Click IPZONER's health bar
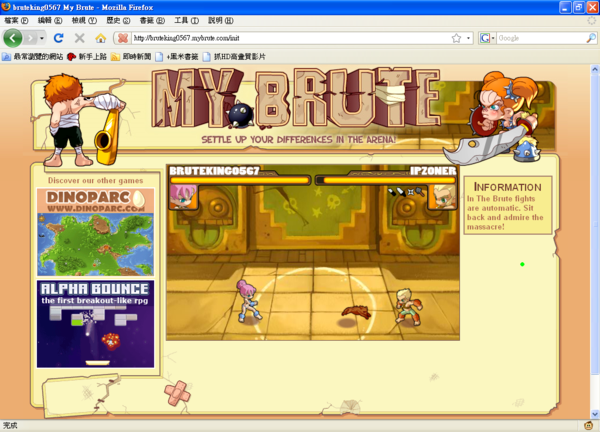The width and height of the screenshot is (600, 432). (386, 180)
